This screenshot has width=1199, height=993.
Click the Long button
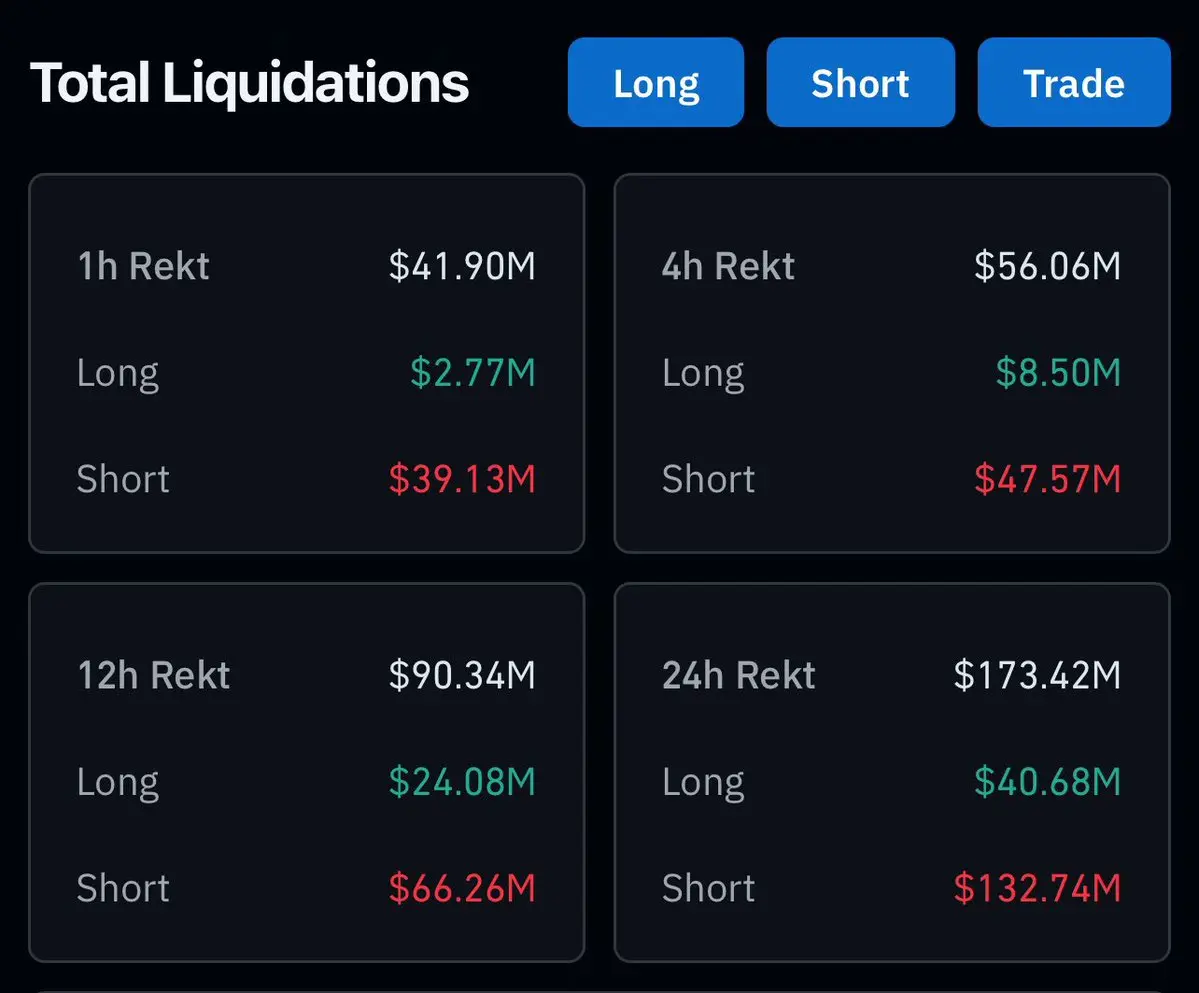(655, 83)
